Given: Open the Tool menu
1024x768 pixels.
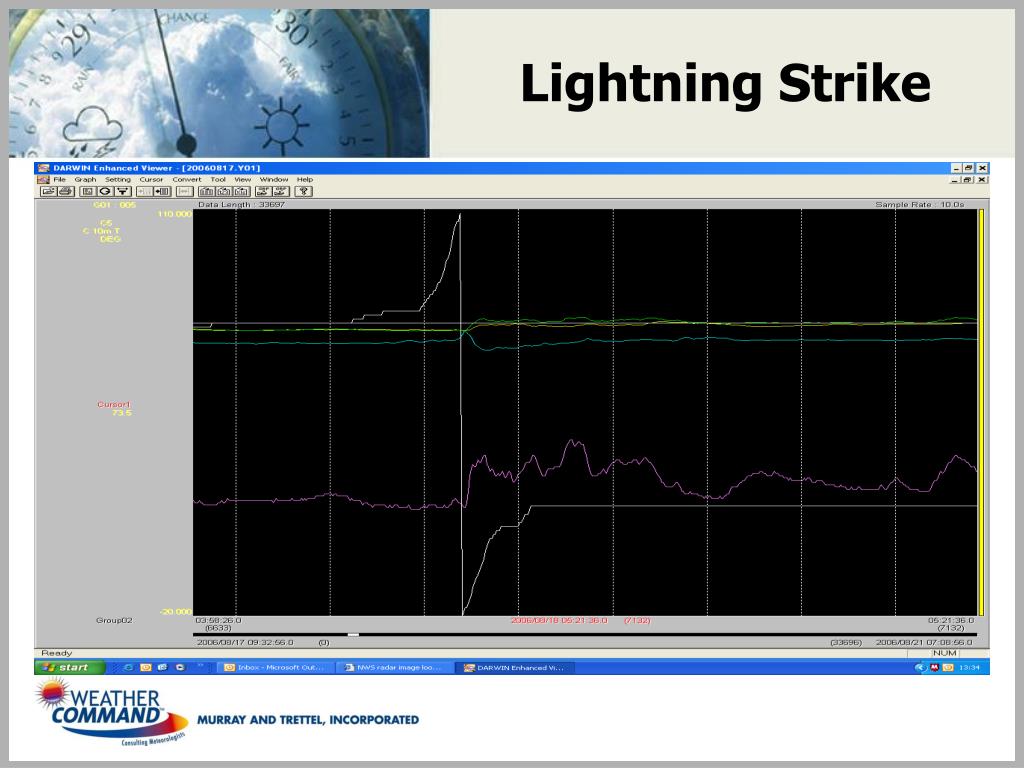Looking at the screenshot, I should (x=218, y=180).
